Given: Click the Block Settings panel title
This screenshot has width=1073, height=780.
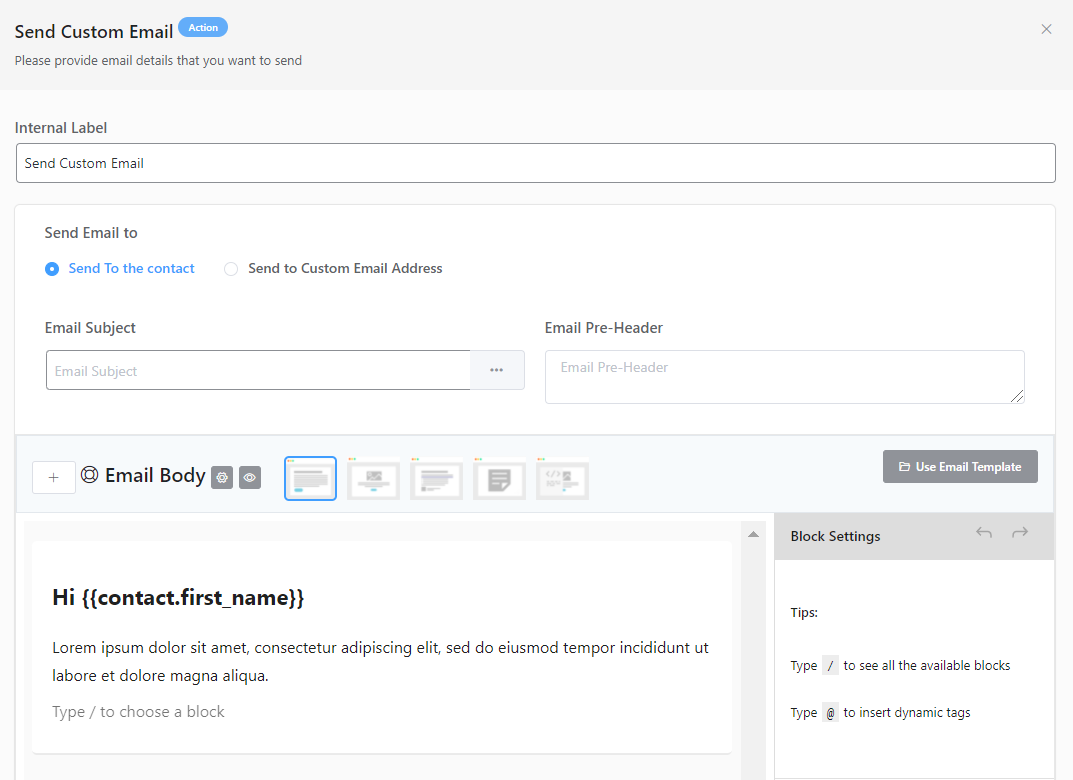Looking at the screenshot, I should pyautogui.click(x=836, y=536).
